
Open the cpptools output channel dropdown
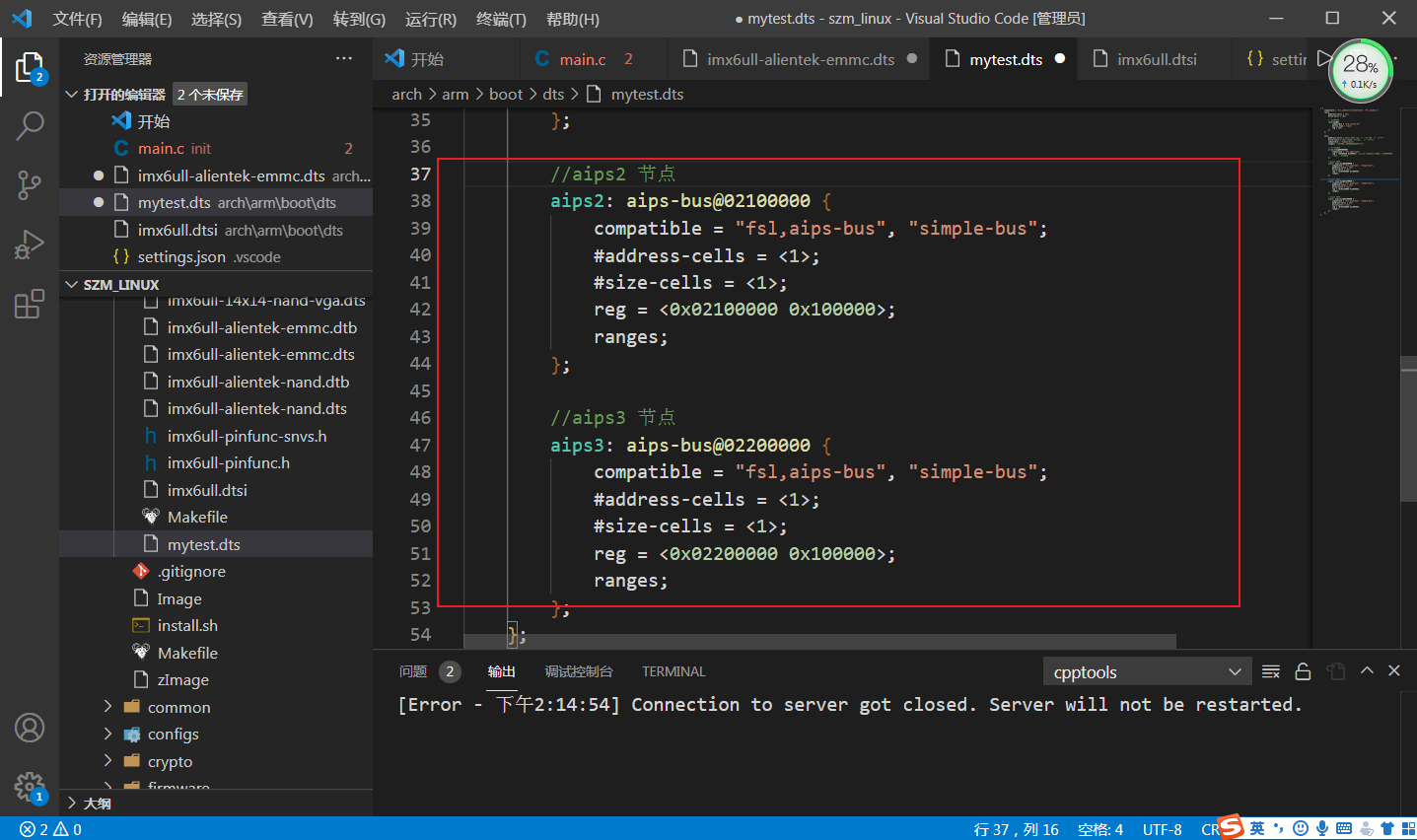point(1147,672)
